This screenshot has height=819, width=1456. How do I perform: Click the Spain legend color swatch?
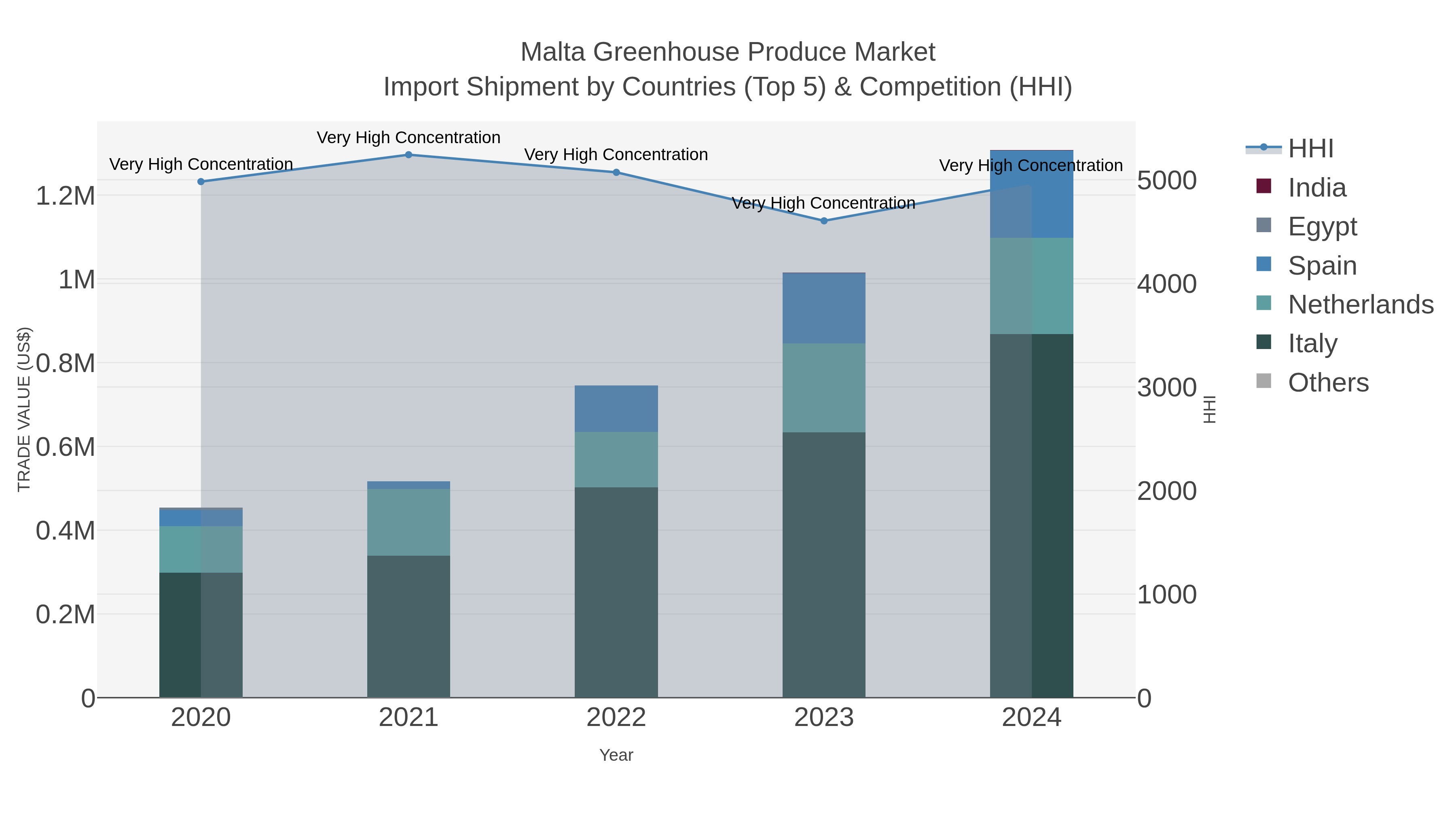(x=1263, y=264)
